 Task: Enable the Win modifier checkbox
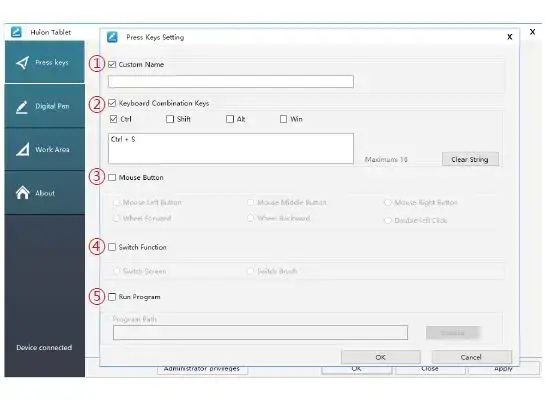click(x=283, y=119)
